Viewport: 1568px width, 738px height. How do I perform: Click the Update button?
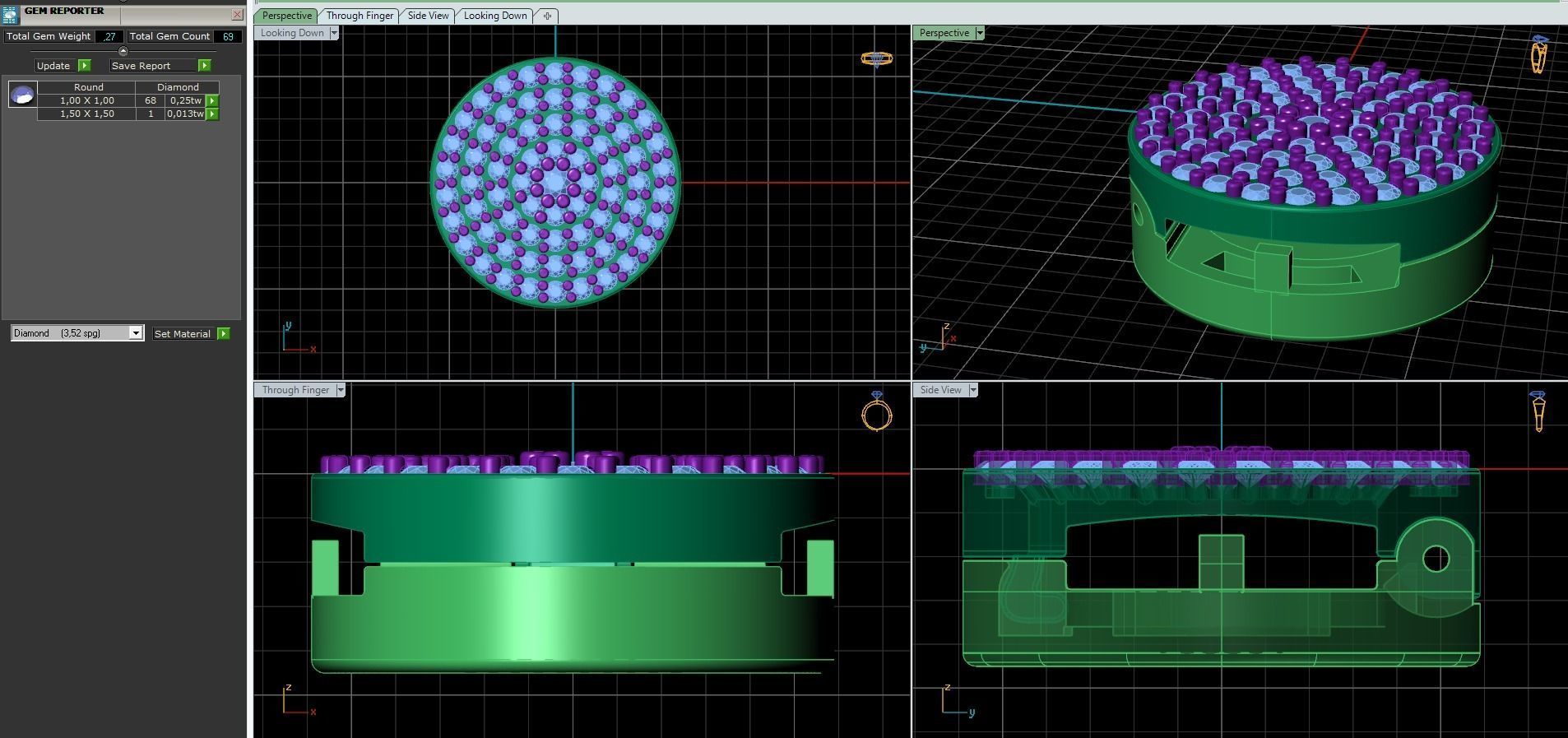(x=53, y=65)
